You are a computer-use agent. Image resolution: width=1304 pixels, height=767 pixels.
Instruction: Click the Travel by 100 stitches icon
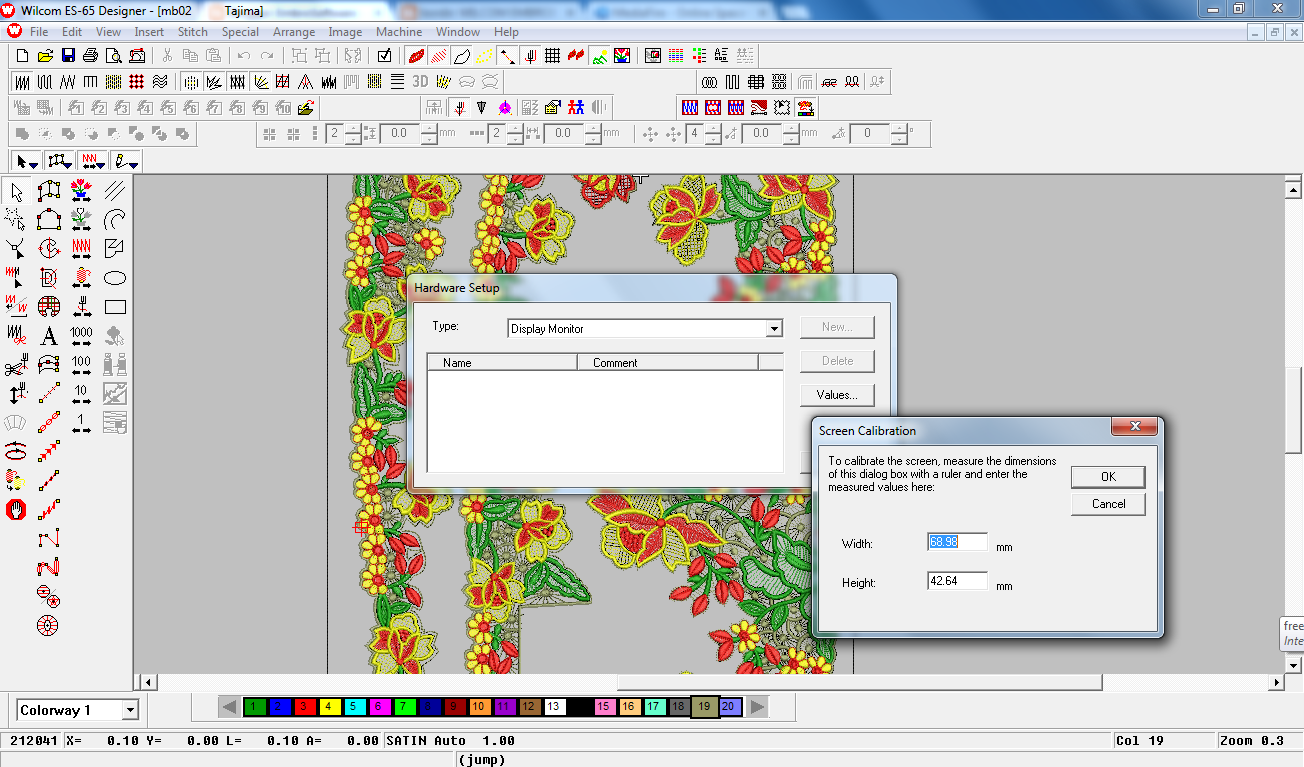pos(82,365)
